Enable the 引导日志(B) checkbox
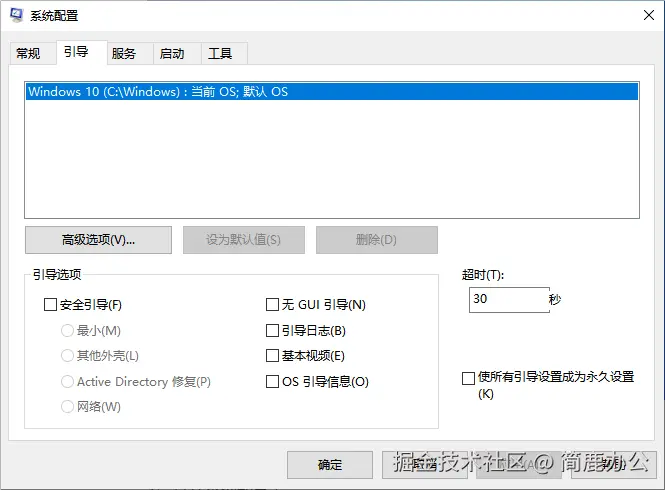 (272, 330)
